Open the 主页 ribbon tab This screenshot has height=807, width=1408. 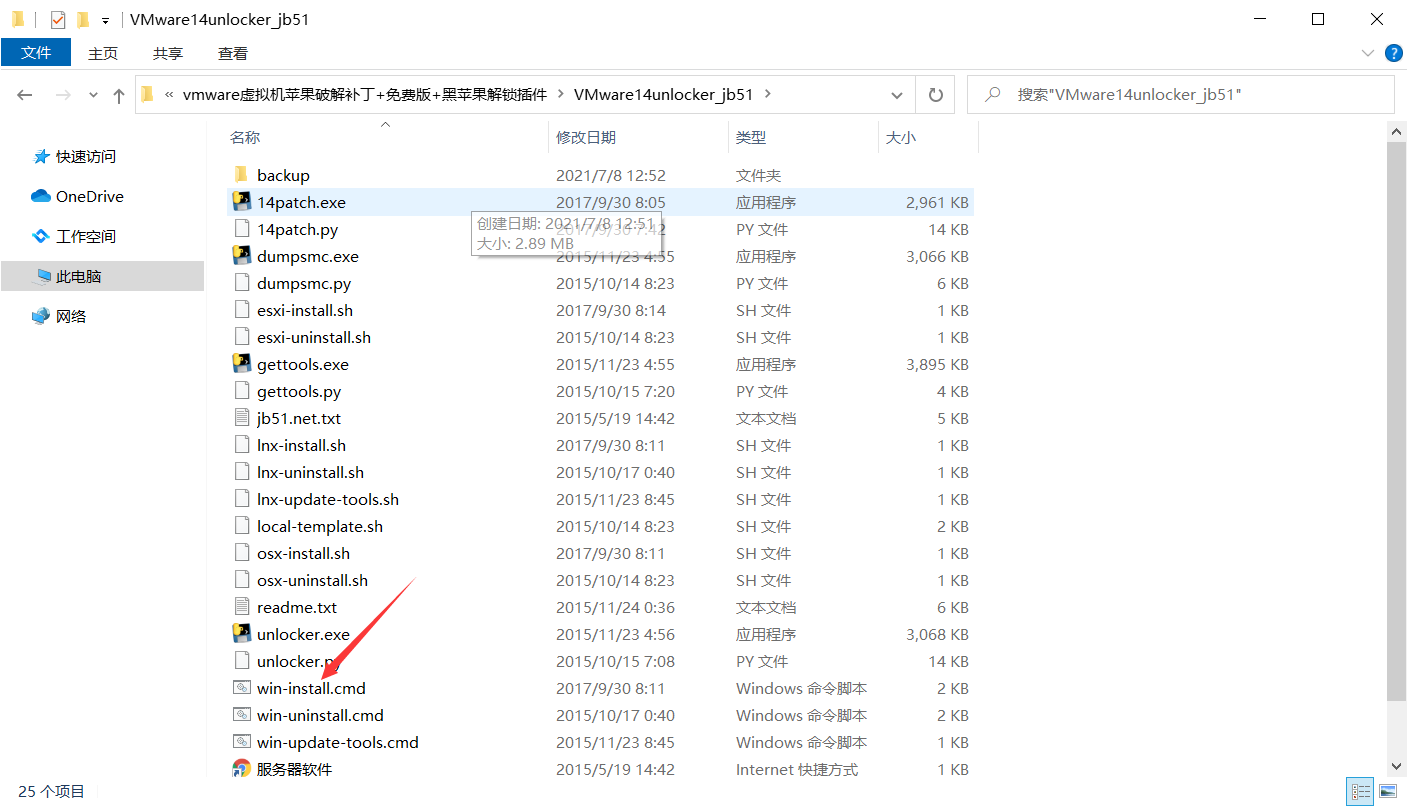pyautogui.click(x=103, y=53)
